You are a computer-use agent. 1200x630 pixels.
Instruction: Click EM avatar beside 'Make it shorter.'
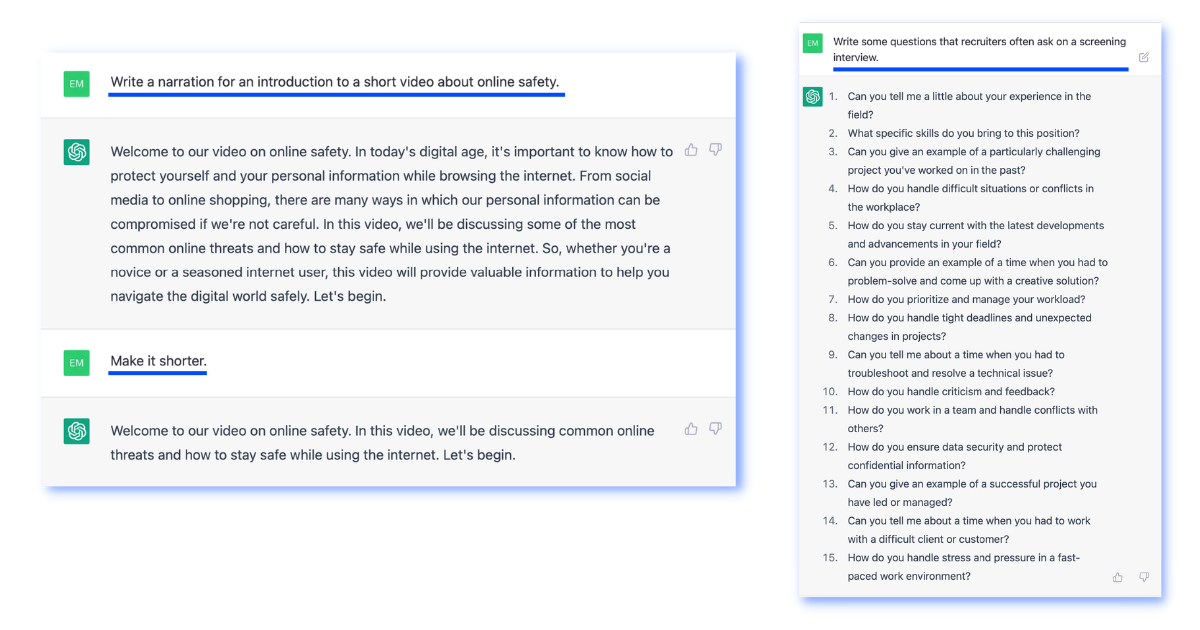[x=76, y=363]
